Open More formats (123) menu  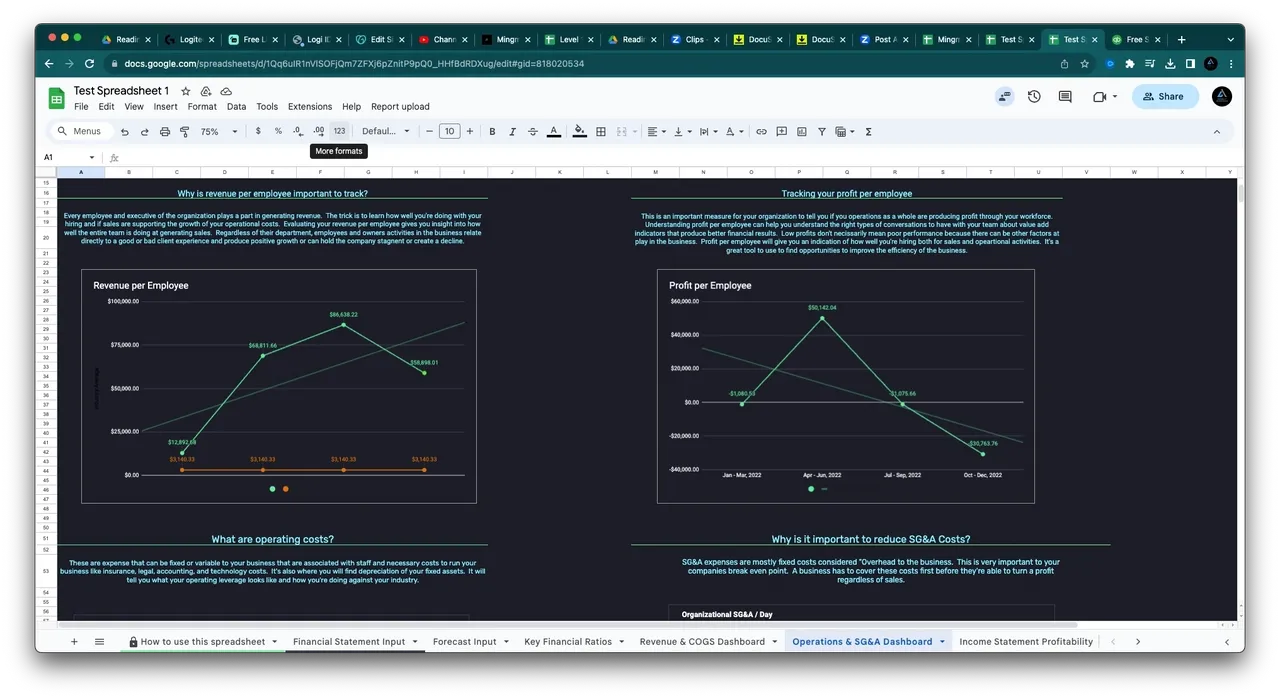tap(339, 131)
